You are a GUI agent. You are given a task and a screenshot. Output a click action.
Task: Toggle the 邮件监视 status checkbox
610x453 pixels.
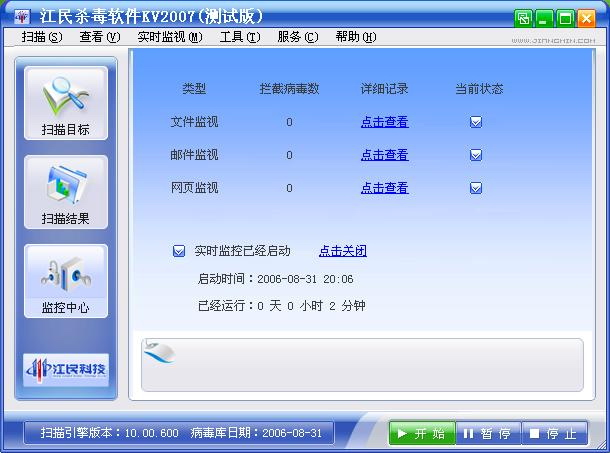[x=476, y=155]
